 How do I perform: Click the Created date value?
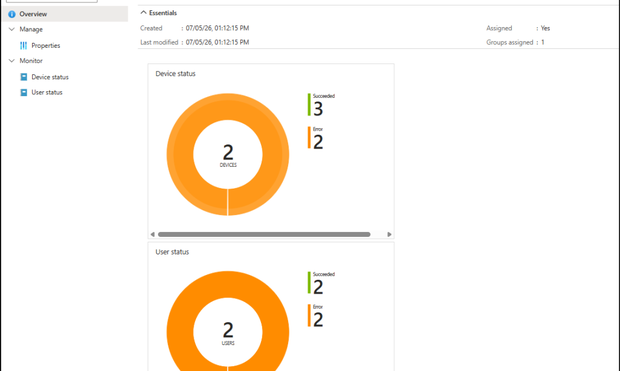pyautogui.click(x=217, y=28)
